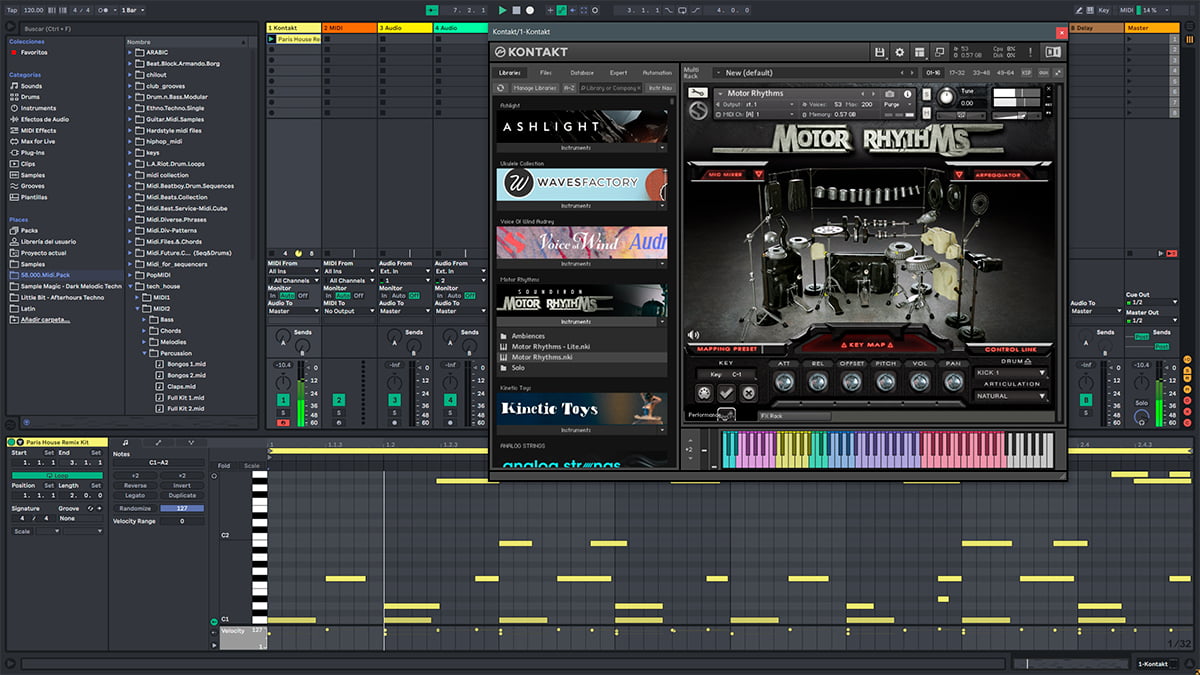The image size is (1200, 675).
Task: Launch the Paris House Remix clip
Action: [x=272, y=39]
